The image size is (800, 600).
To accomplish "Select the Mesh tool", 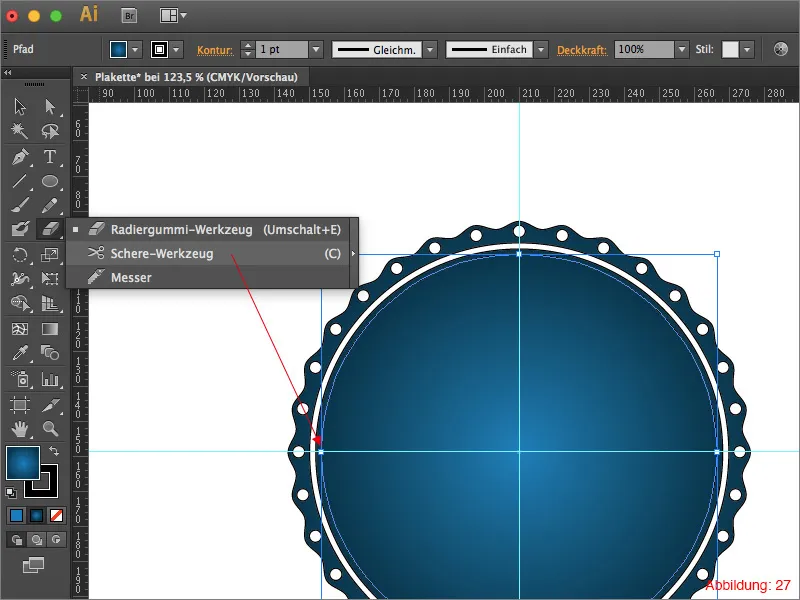I will [x=20, y=329].
